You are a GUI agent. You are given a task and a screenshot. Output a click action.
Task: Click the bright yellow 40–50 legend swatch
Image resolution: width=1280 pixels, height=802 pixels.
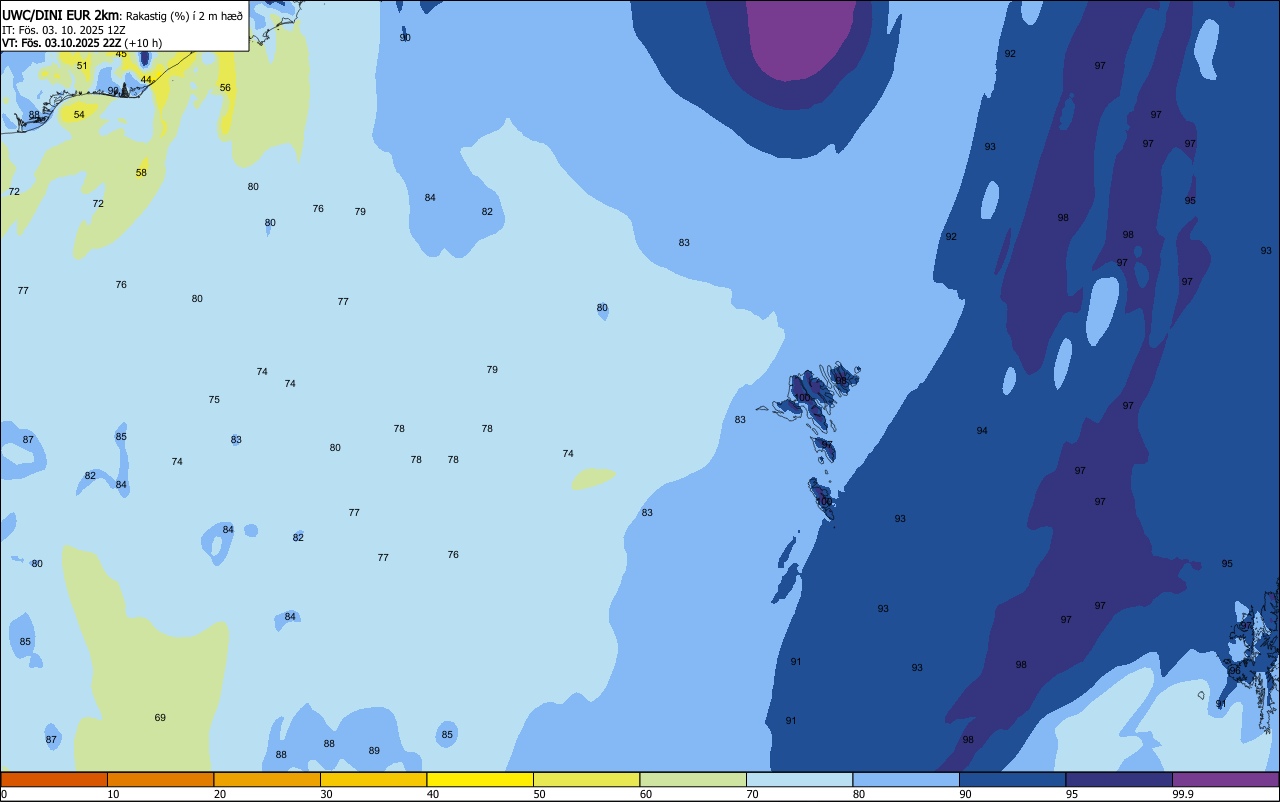point(480,779)
